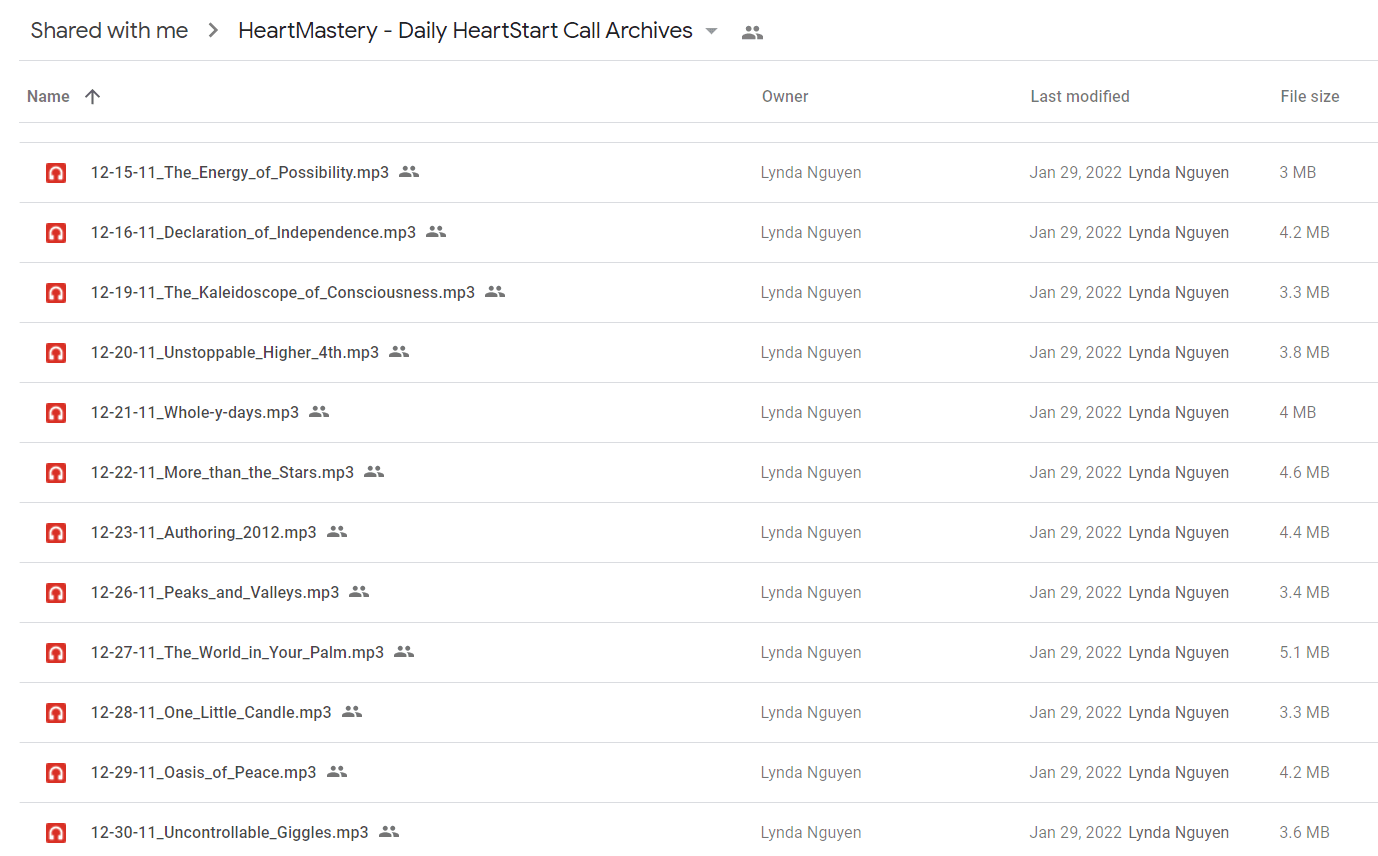This screenshot has height=856, width=1378.
Task: Select 12-23-11_Authoring_2012.mp3 file row
Action: point(698,533)
